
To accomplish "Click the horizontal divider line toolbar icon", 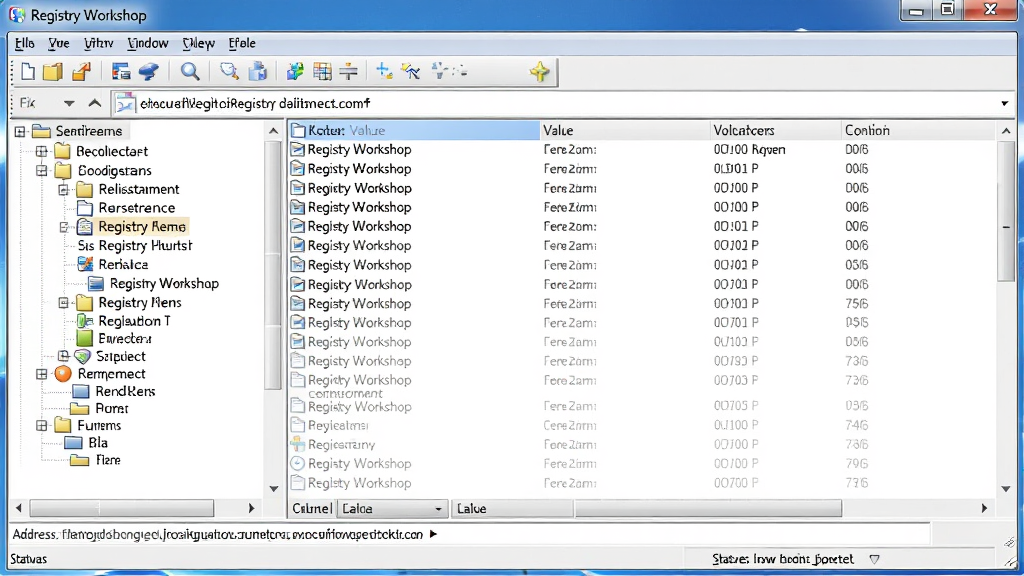I will (x=349, y=71).
